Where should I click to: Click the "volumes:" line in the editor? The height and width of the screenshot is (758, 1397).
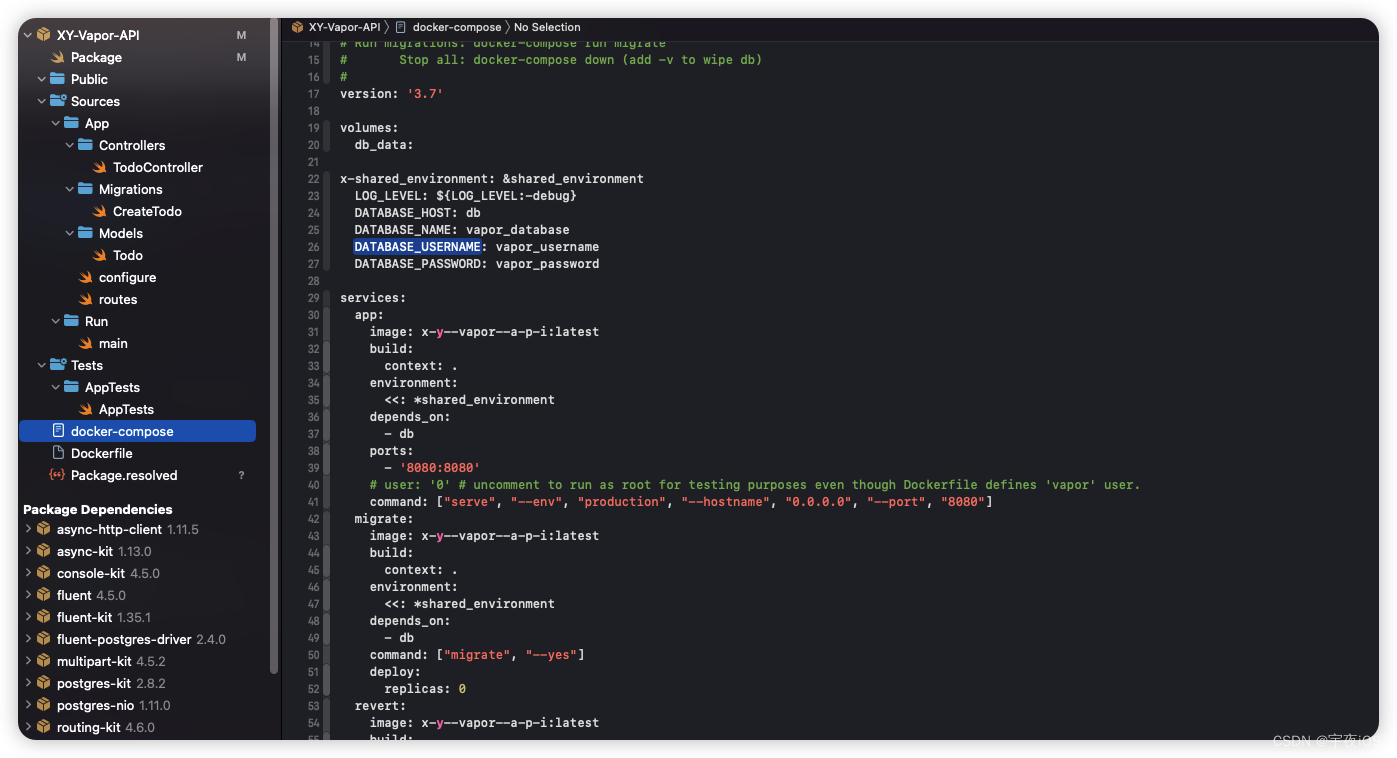coord(369,128)
